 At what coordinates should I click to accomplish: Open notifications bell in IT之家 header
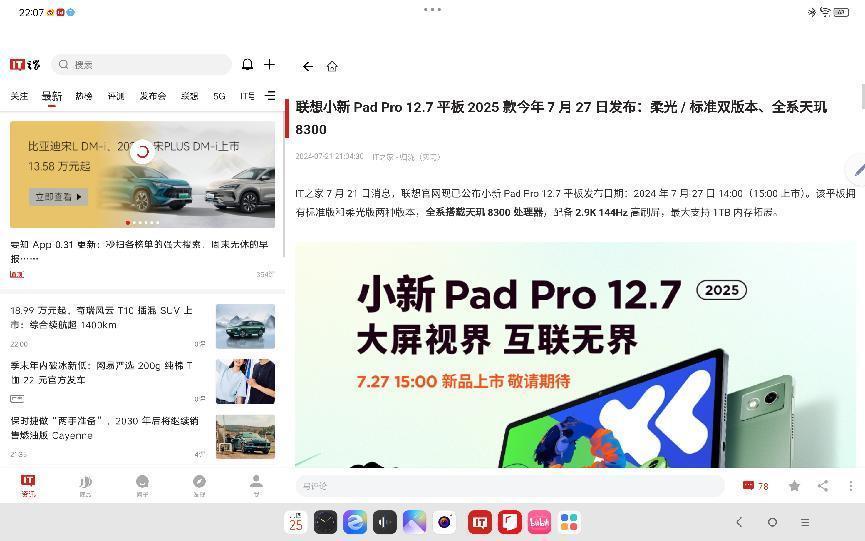point(248,64)
